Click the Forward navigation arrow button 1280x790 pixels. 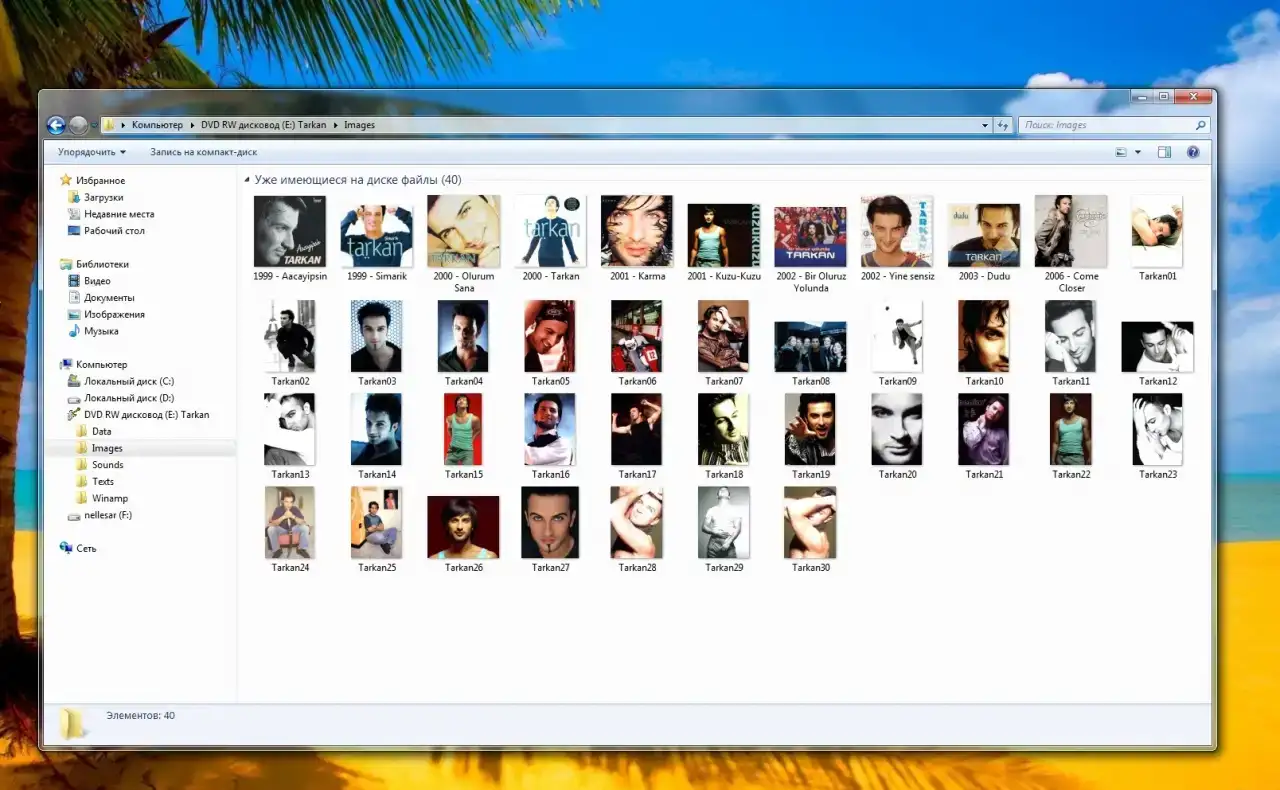[x=79, y=125]
